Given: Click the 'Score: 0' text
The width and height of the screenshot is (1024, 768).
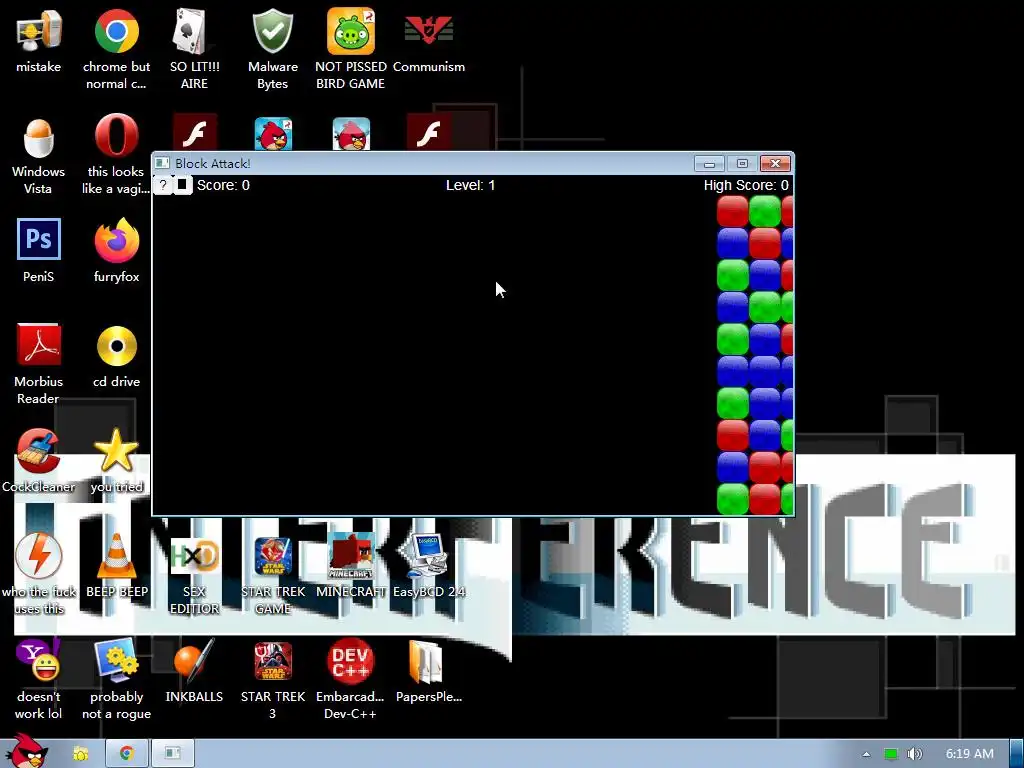Looking at the screenshot, I should point(223,185).
